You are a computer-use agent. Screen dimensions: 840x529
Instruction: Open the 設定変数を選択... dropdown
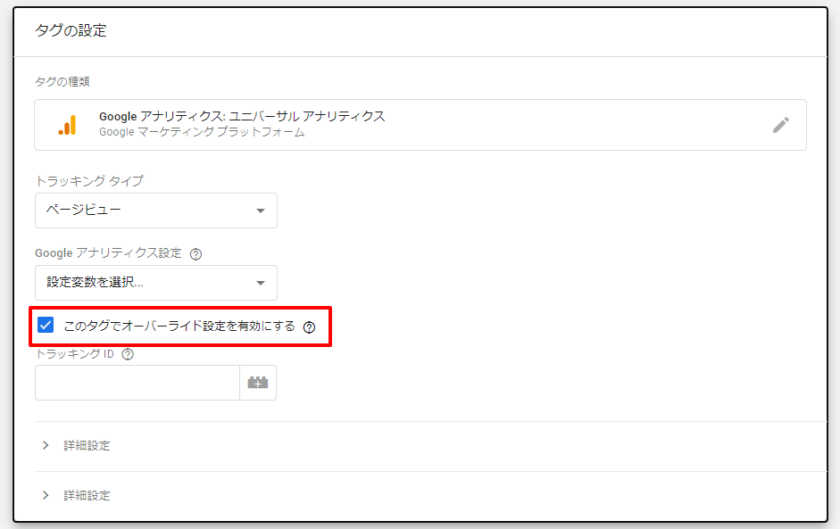[156, 282]
